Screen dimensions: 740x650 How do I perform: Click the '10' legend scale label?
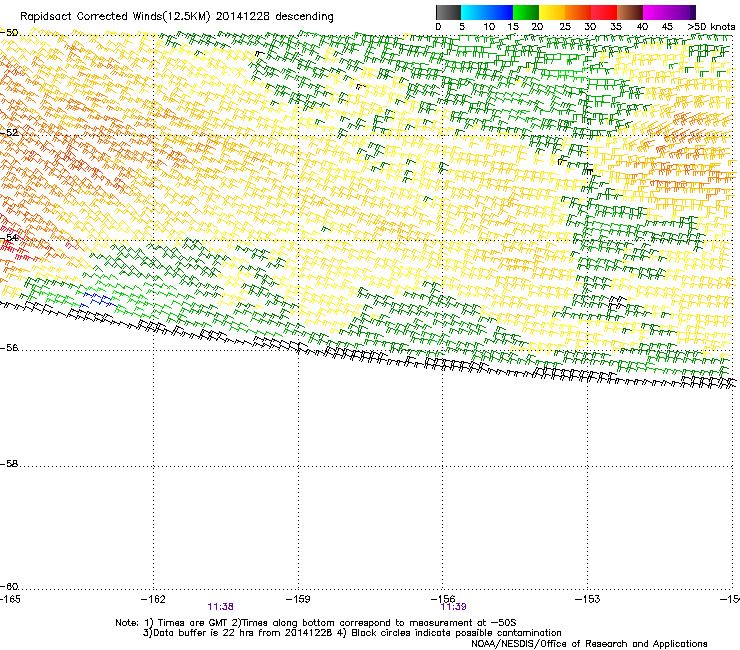pos(489,27)
